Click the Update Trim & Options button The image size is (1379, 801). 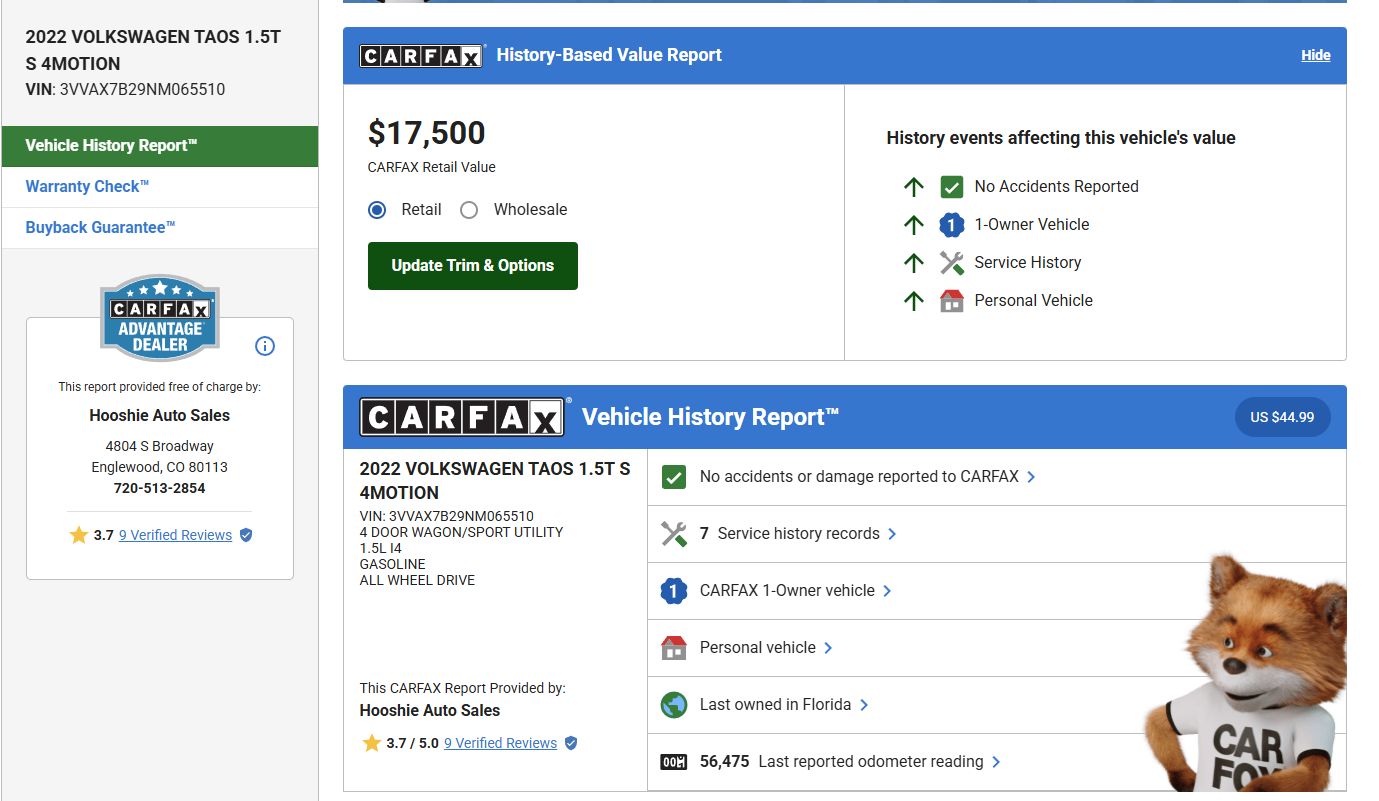click(472, 266)
